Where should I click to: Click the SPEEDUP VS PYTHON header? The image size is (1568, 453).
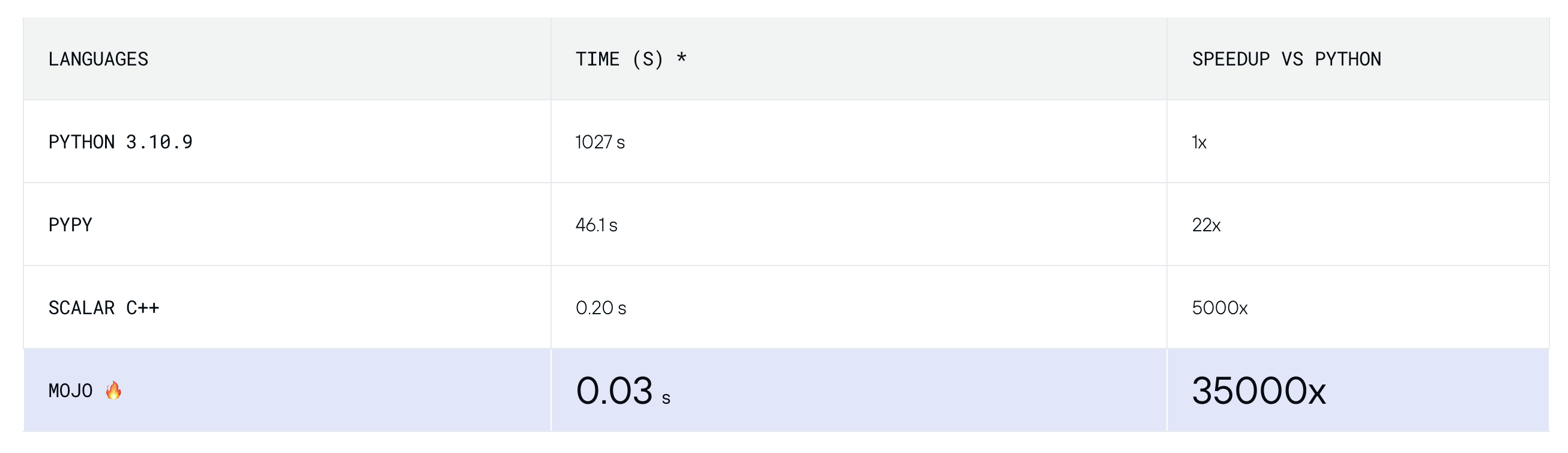tap(1286, 59)
